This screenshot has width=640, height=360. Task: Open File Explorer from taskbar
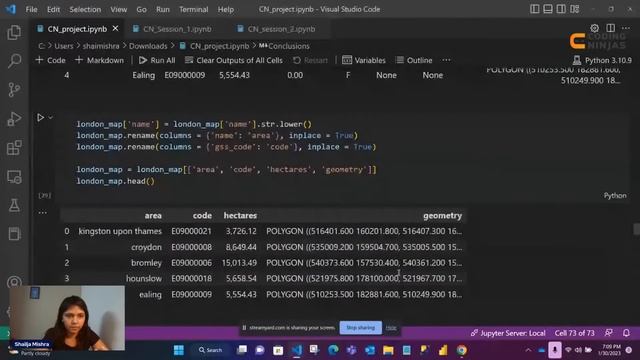pos(388,350)
